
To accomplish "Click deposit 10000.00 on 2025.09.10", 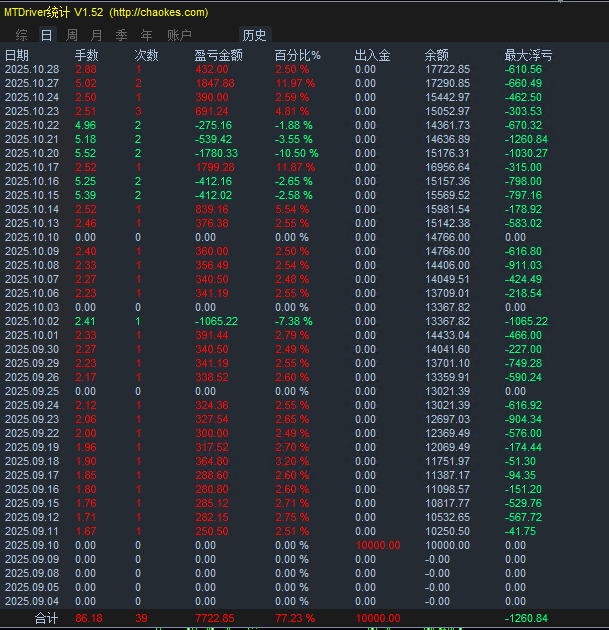I will [x=378, y=545].
